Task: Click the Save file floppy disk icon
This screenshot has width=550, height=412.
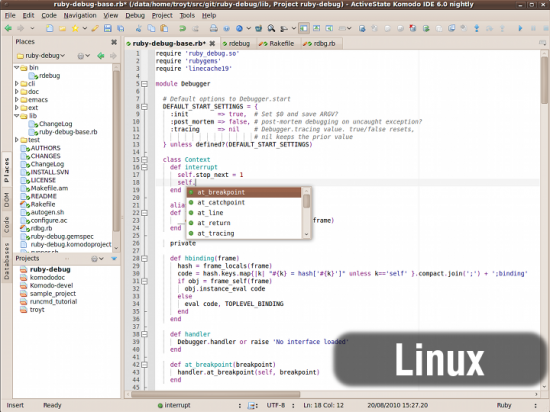Action: (108, 28)
